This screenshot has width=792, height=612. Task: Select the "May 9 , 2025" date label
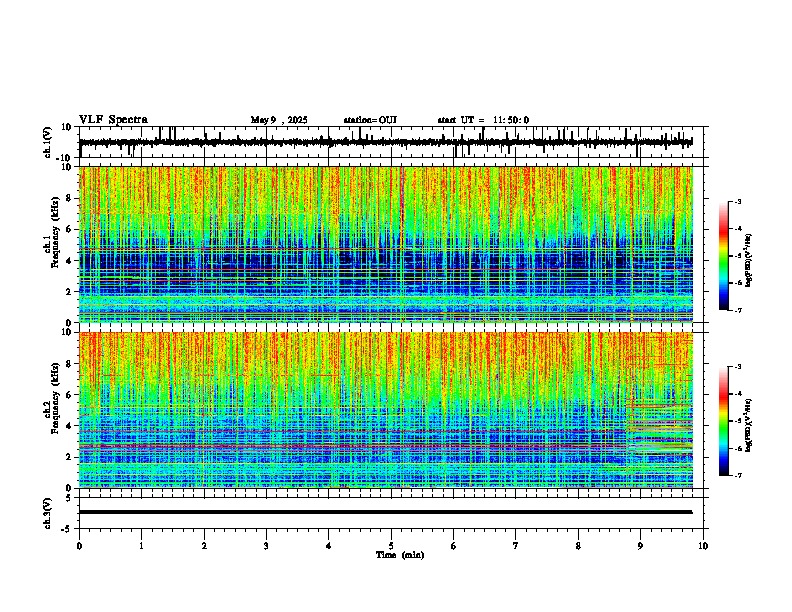(x=279, y=120)
